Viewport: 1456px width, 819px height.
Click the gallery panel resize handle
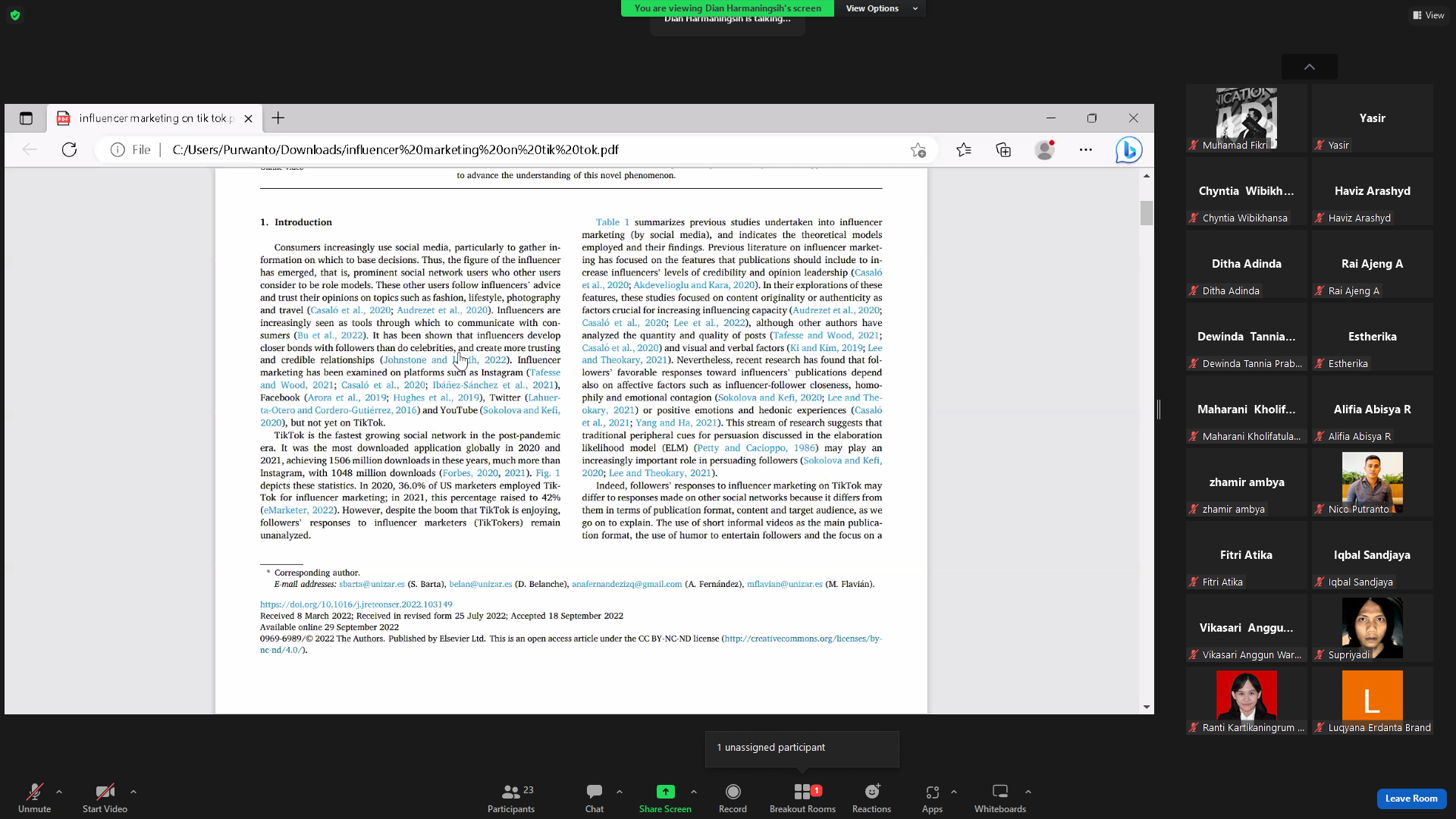pos(1159,409)
